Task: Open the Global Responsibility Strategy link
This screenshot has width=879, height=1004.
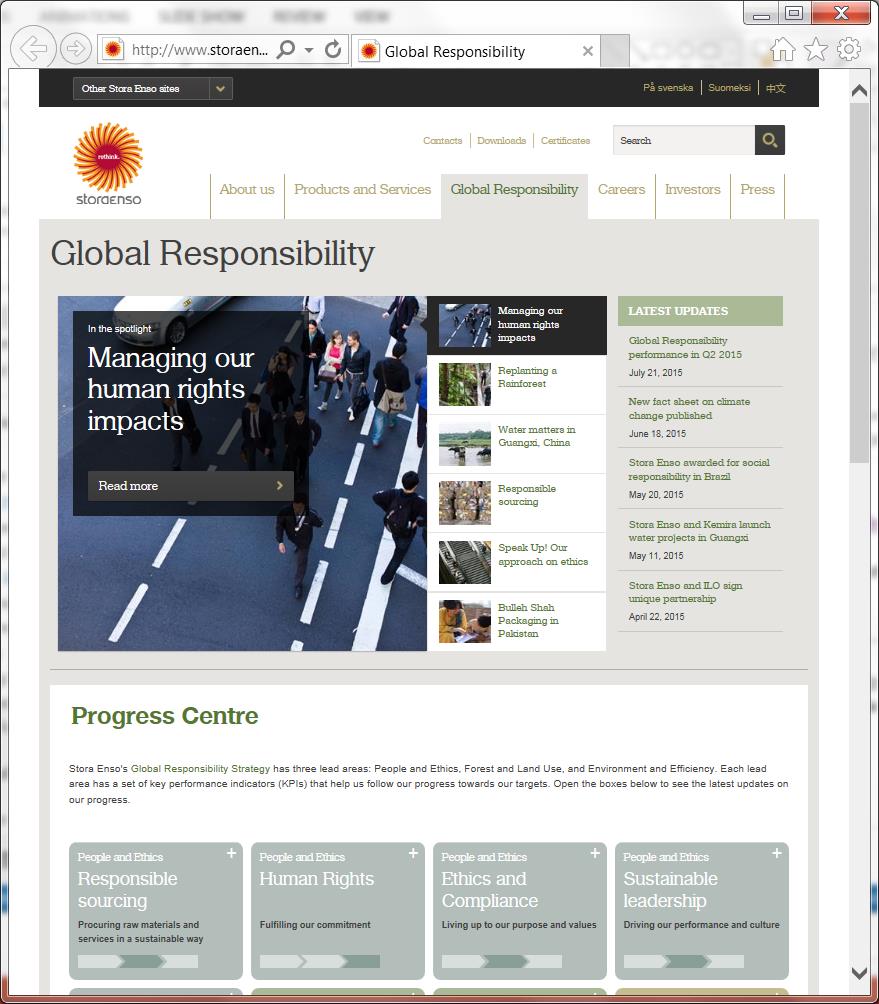Action: tap(200, 768)
